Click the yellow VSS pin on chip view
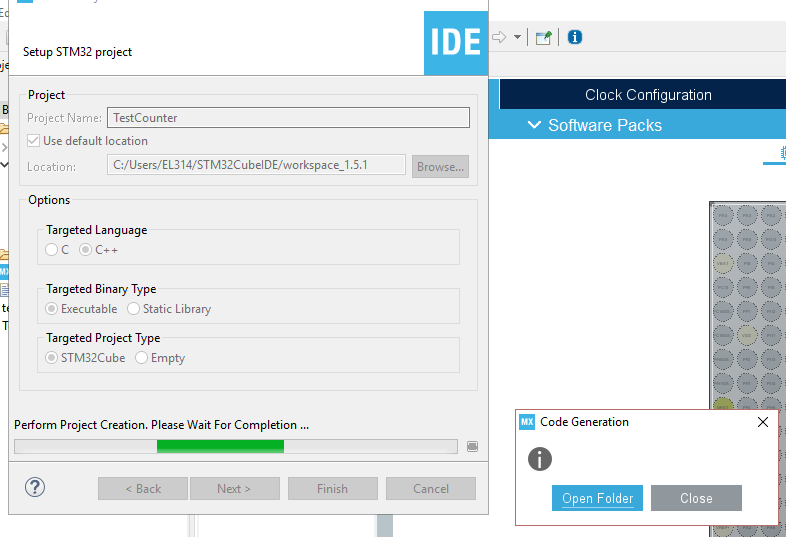786x537 pixels. [746, 335]
